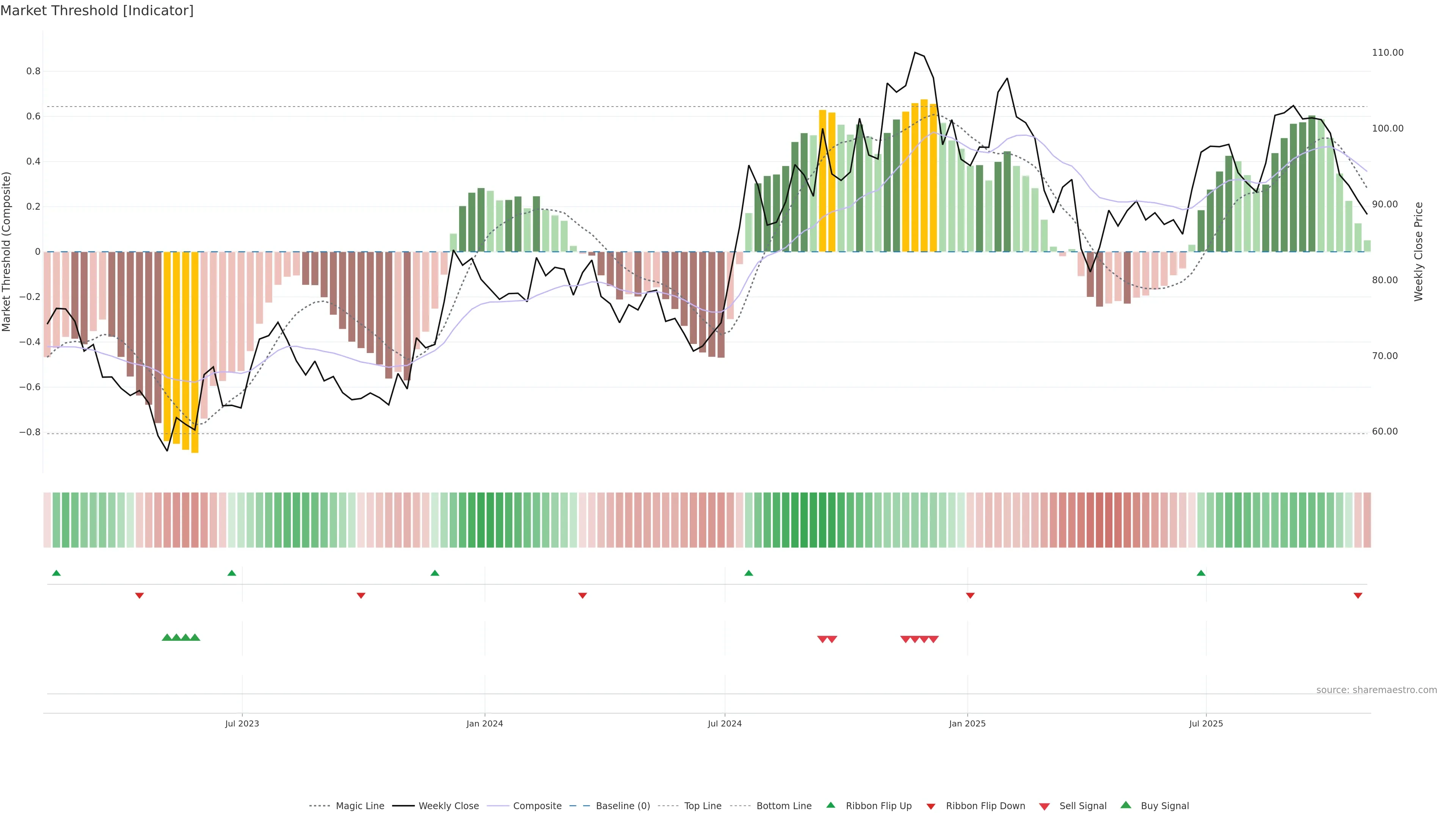The image size is (1456, 819).
Task: Toggle Top Line legend entry
Action: (703, 806)
